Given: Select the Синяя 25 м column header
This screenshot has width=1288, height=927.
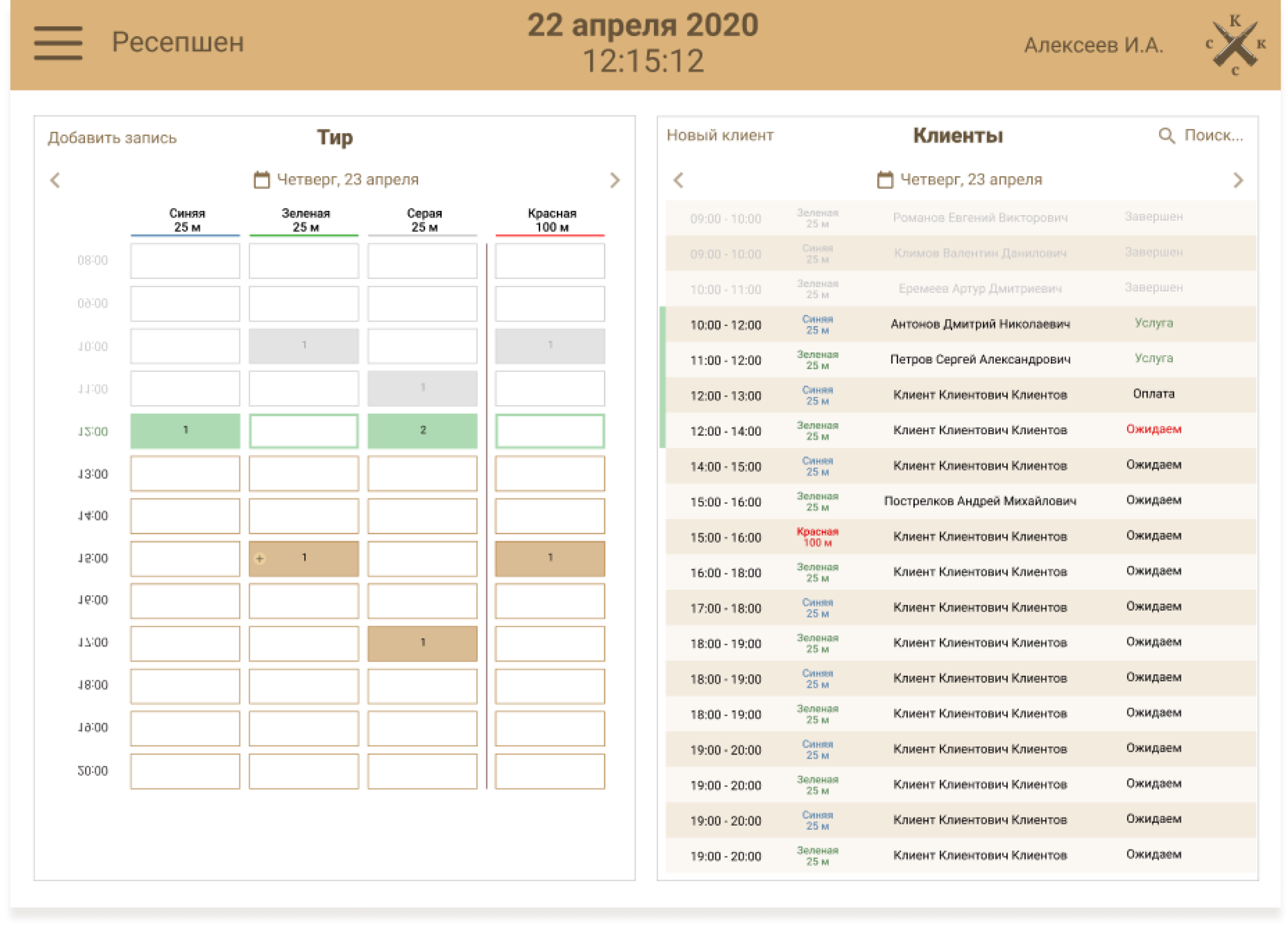Looking at the screenshot, I should pos(187,220).
